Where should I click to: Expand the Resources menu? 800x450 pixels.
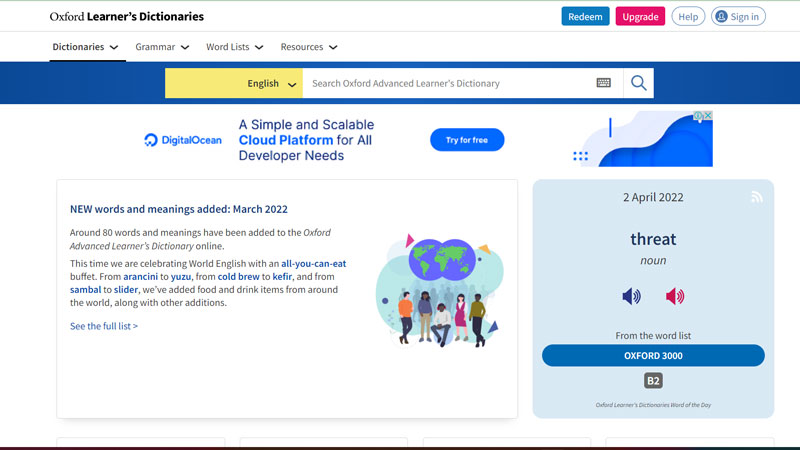pyautogui.click(x=309, y=47)
